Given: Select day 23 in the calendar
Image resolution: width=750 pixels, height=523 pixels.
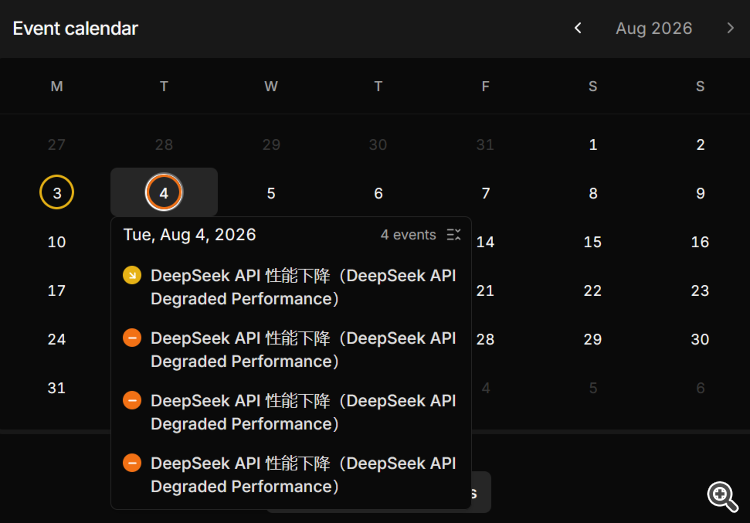Looking at the screenshot, I should (x=700, y=290).
